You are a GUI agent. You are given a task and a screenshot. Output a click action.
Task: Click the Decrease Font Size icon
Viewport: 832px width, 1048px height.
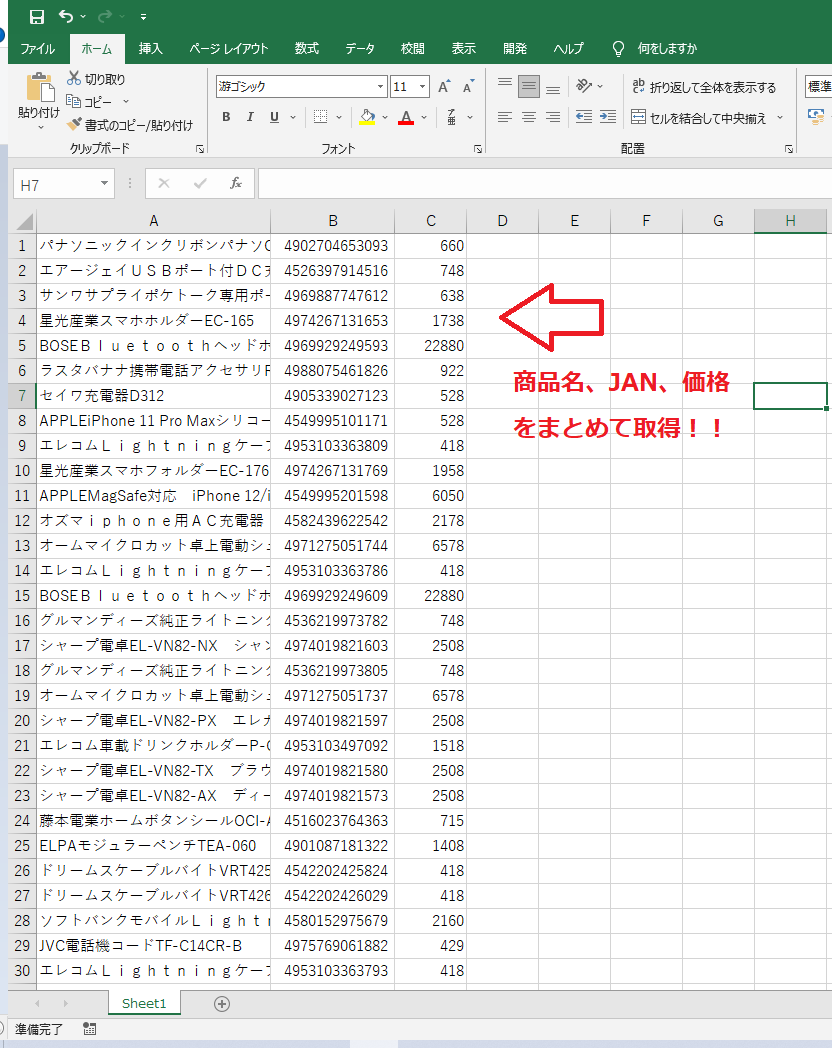pyautogui.click(x=468, y=87)
